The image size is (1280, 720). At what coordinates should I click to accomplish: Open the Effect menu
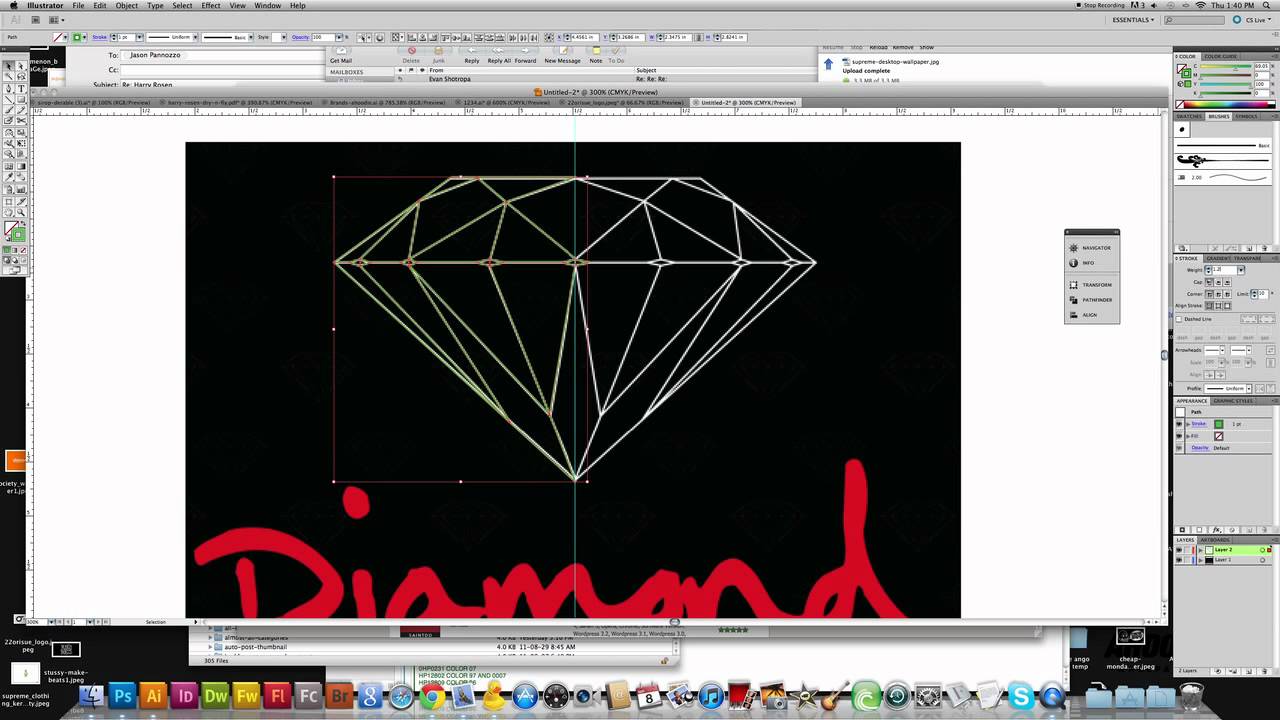pyautogui.click(x=211, y=6)
